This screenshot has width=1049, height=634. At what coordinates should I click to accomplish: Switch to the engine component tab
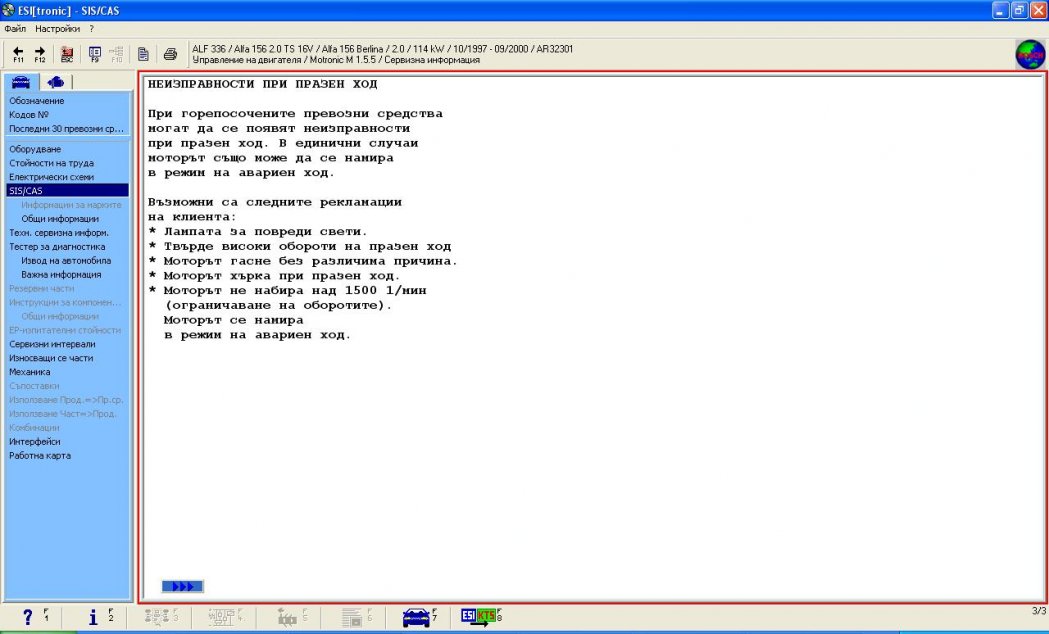(56, 82)
